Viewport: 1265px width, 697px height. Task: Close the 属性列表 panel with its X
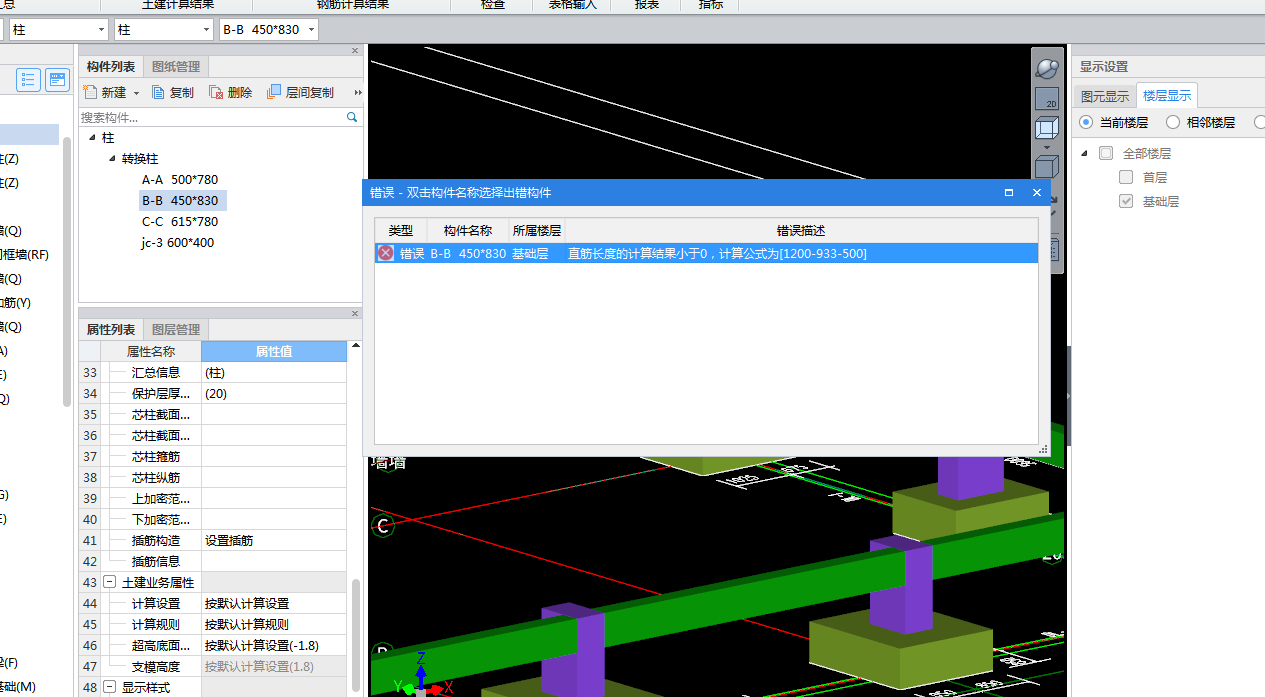(355, 314)
